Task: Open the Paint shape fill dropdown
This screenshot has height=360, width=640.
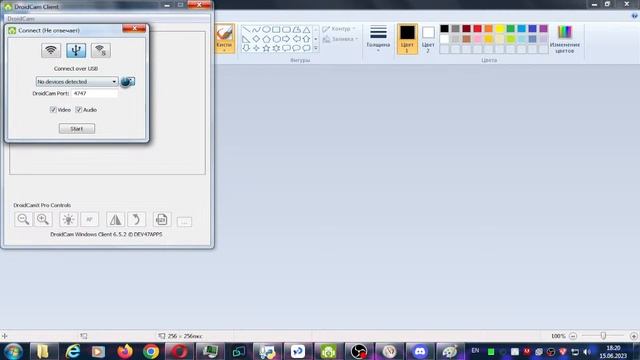Action: pyautogui.click(x=340, y=39)
